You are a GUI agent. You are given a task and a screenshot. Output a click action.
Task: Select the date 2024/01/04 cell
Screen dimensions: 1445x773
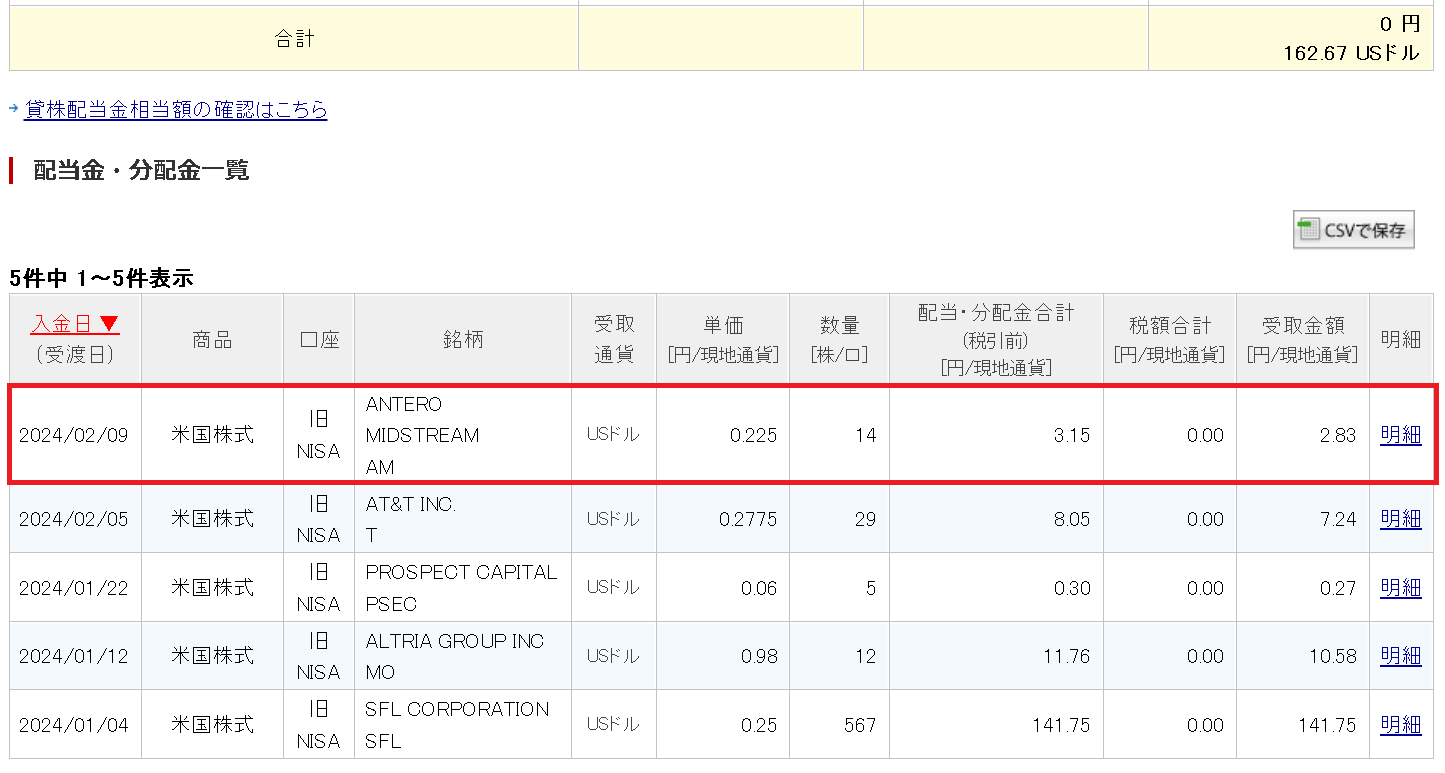coord(75,725)
